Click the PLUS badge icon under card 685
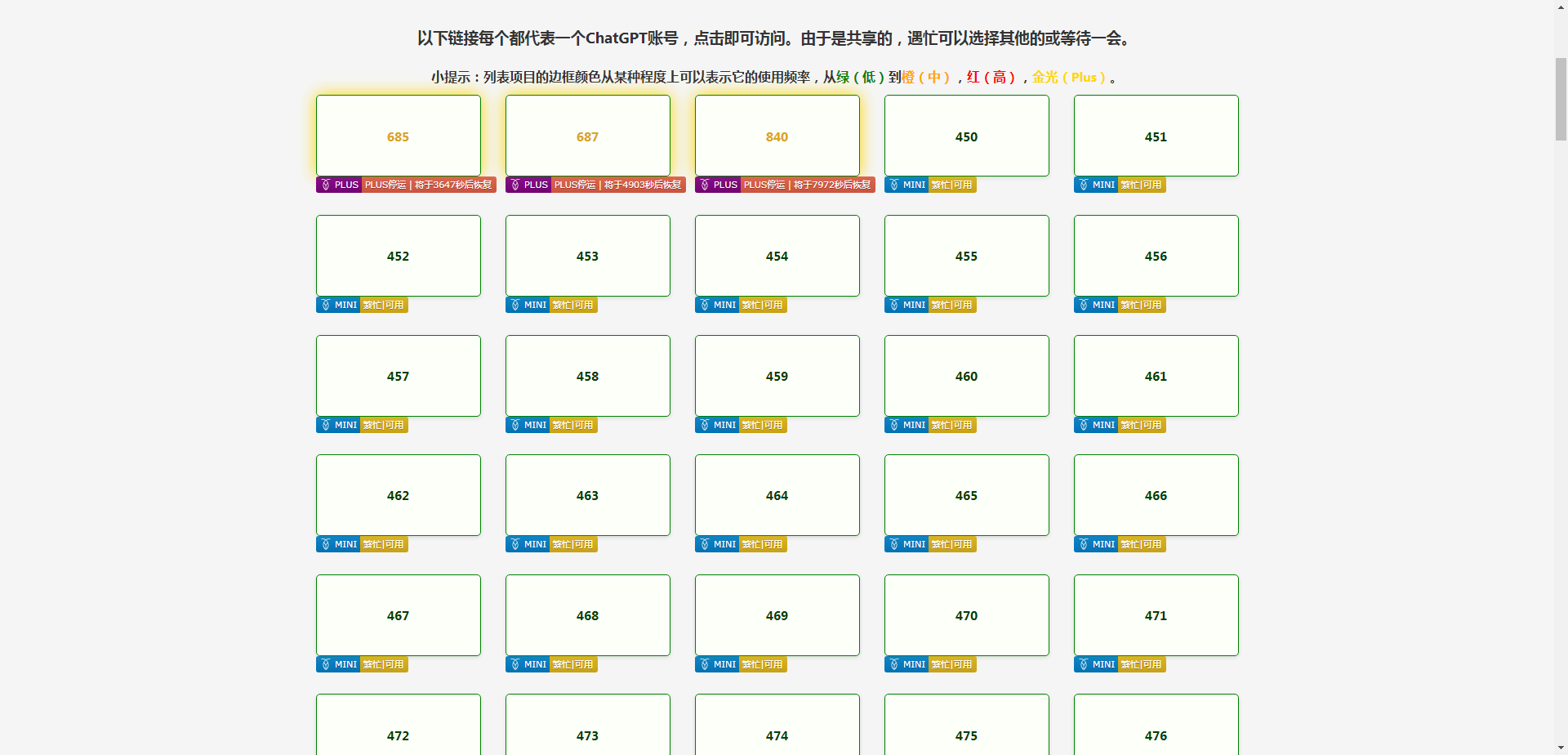Image resolution: width=1568 pixels, height=755 pixels. [326, 185]
